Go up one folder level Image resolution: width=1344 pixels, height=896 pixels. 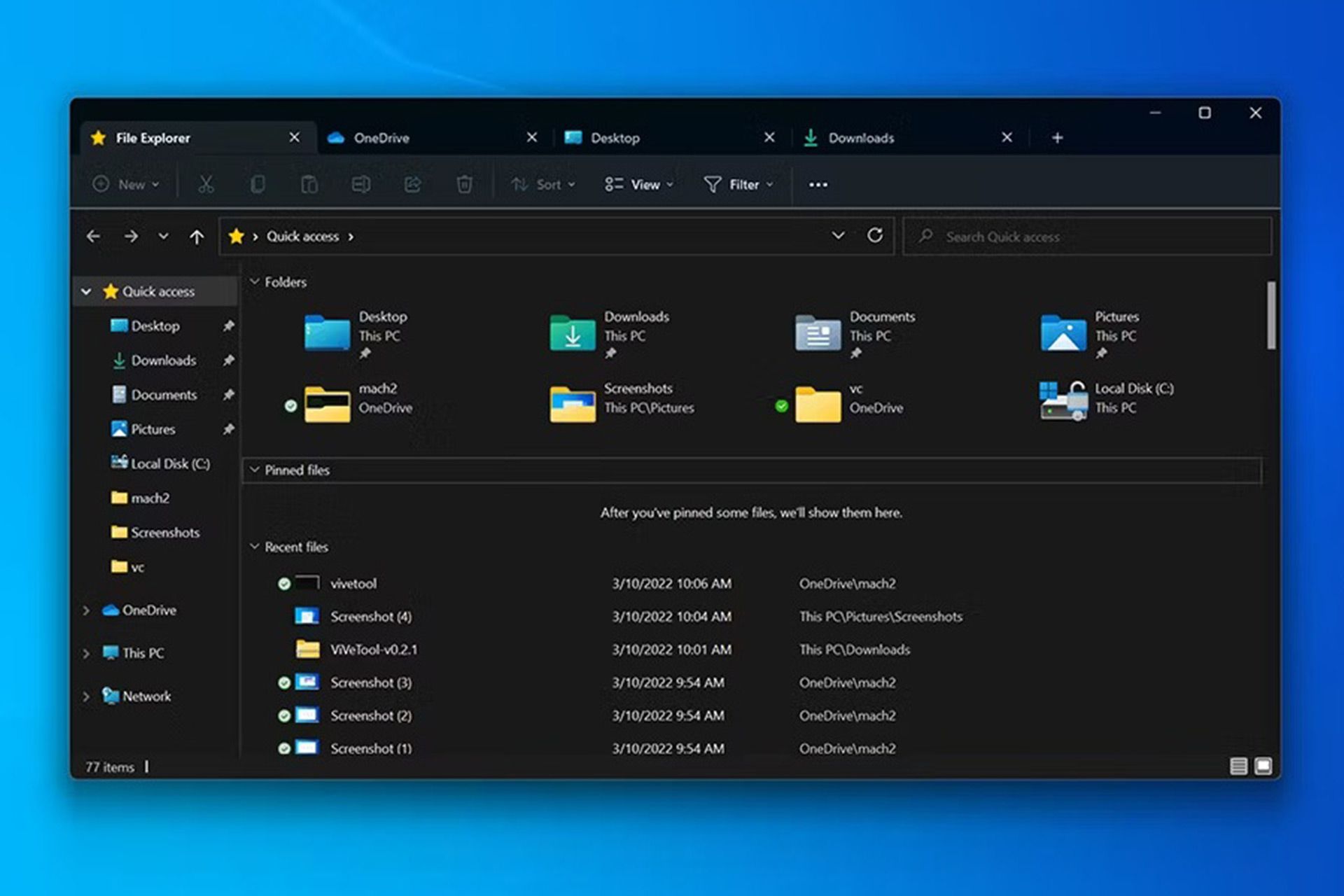coord(197,237)
